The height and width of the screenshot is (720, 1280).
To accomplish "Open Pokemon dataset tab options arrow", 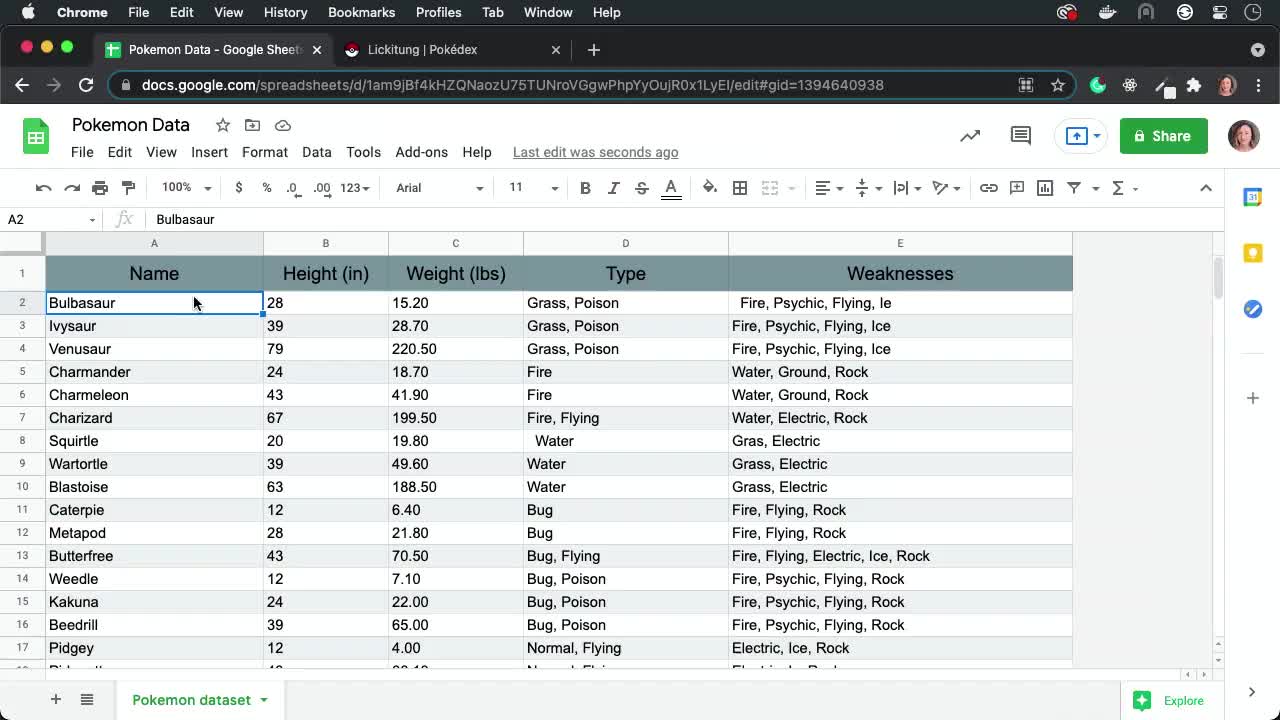I will (264, 700).
